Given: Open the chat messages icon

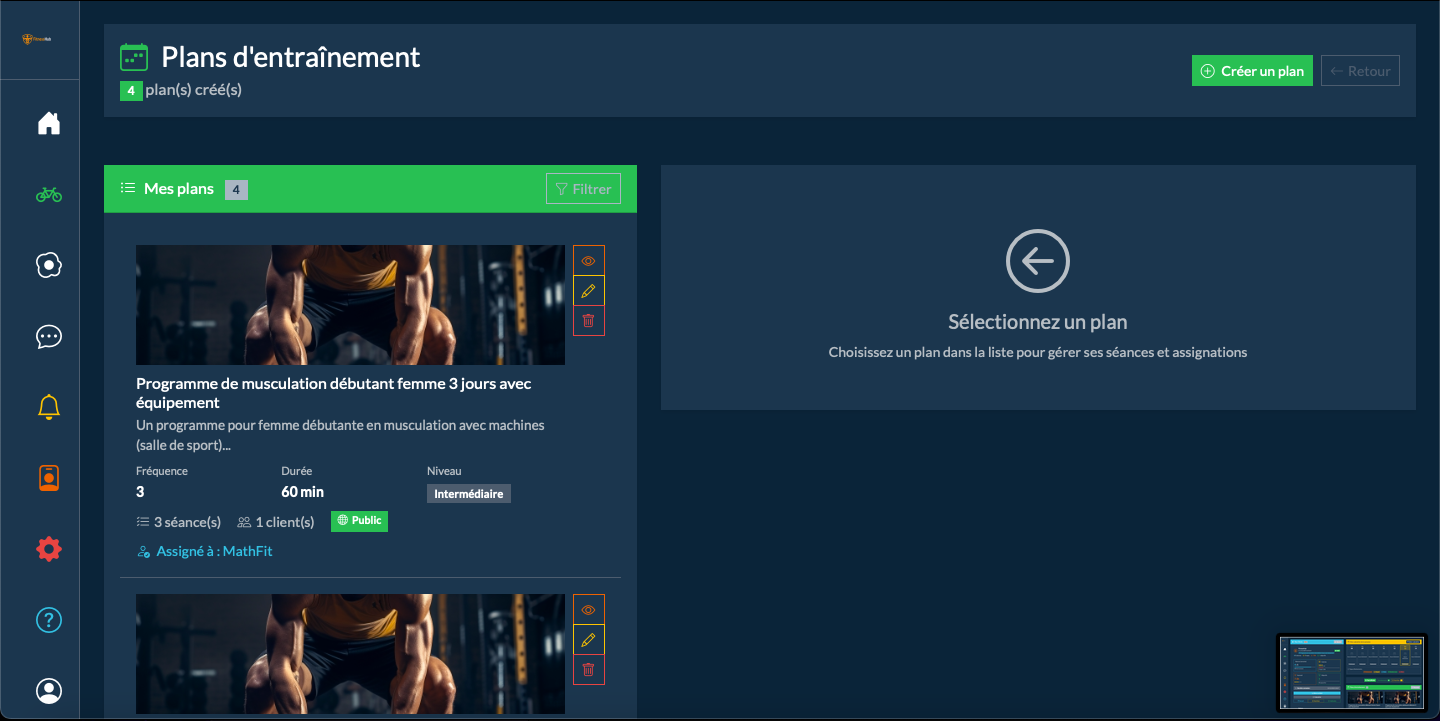Looking at the screenshot, I should coord(48,336).
